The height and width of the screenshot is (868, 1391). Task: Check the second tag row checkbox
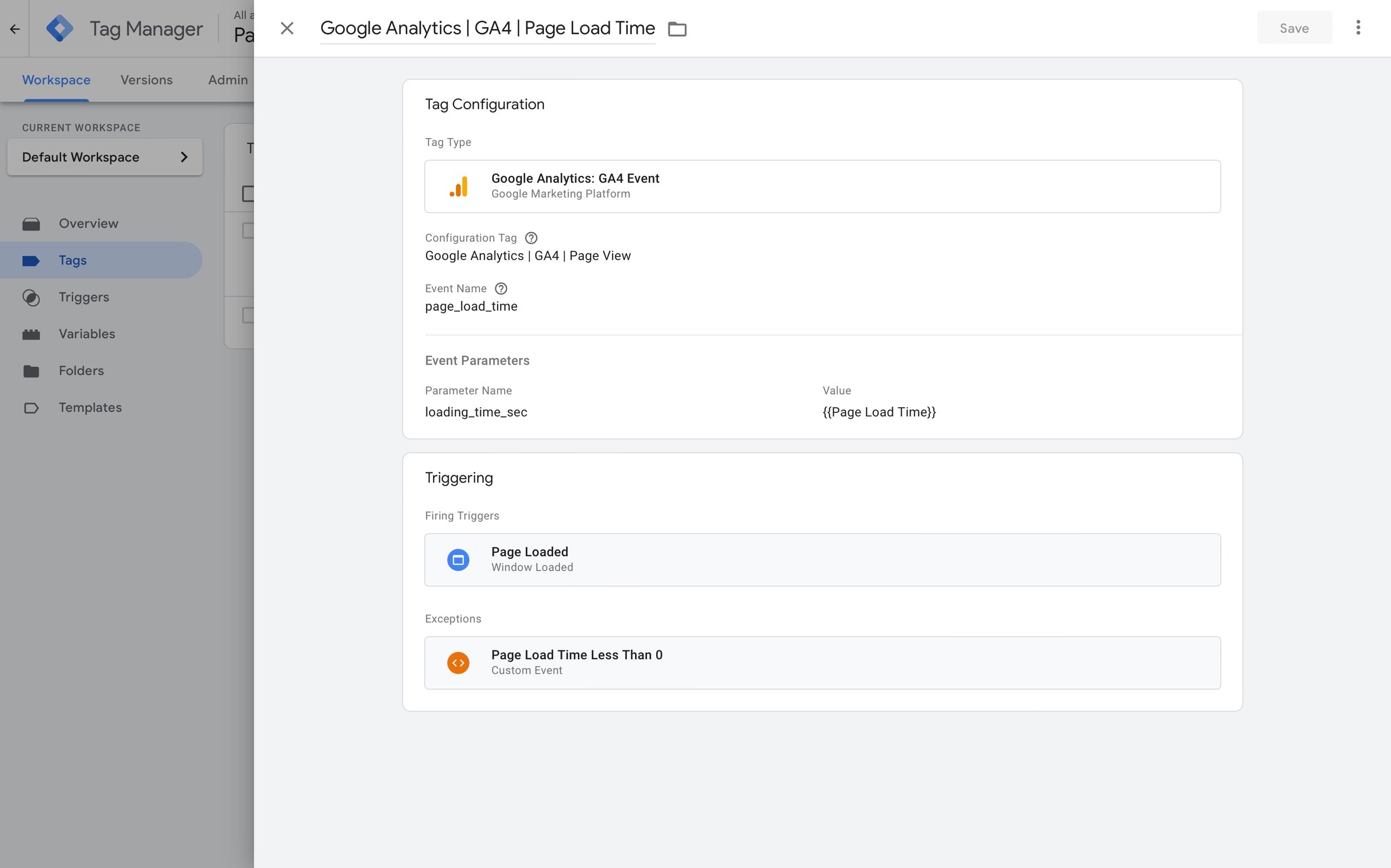248,314
